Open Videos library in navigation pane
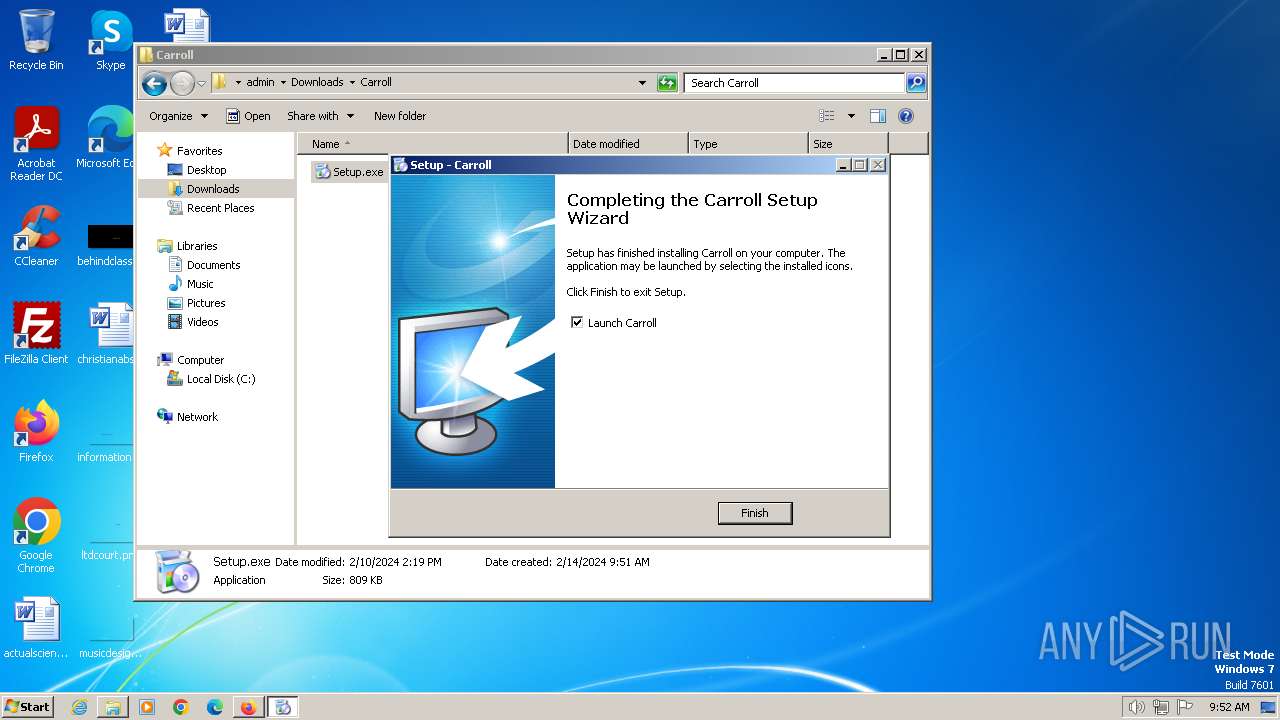Viewport: 1280px width, 720px height. [x=202, y=322]
